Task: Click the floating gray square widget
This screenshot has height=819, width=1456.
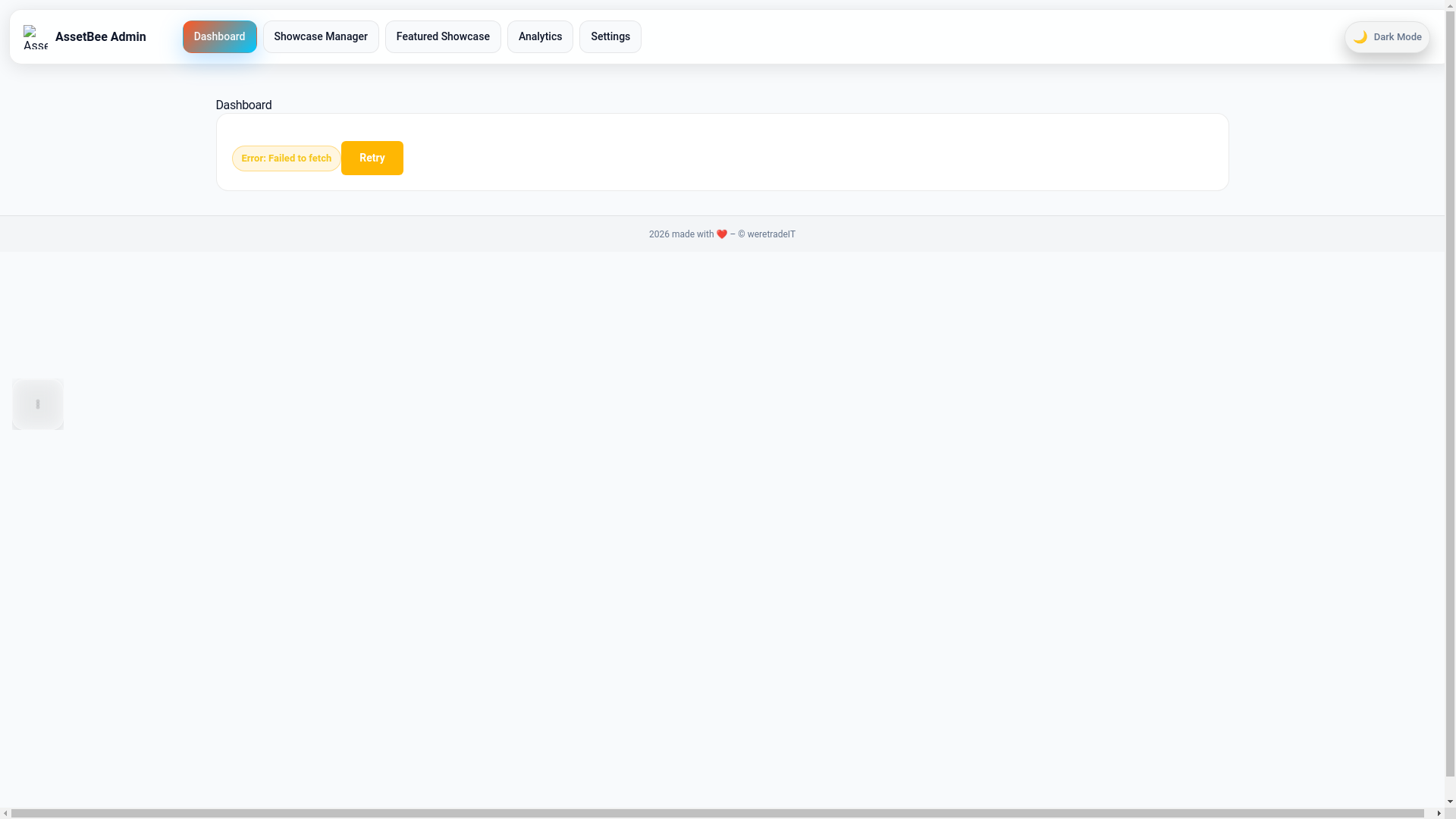Action: point(38,404)
